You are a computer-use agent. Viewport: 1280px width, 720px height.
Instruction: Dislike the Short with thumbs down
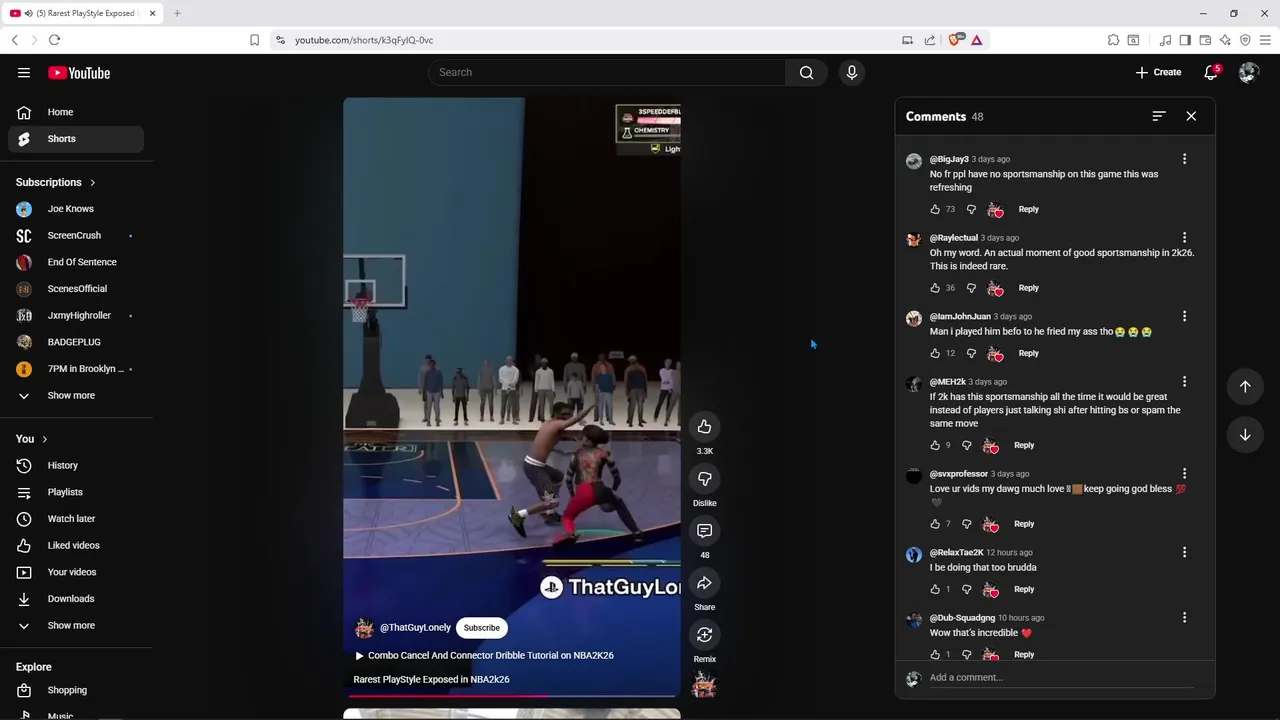point(704,479)
